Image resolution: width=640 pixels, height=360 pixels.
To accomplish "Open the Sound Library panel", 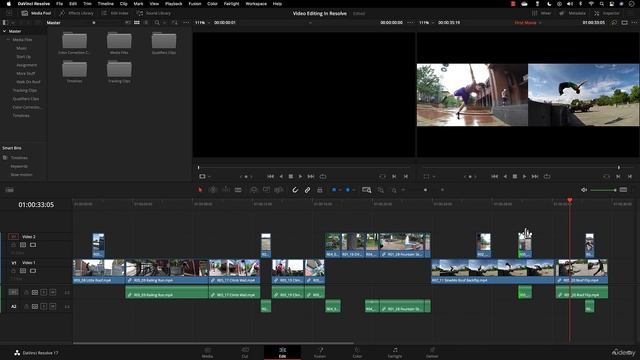I will click(x=154, y=13).
